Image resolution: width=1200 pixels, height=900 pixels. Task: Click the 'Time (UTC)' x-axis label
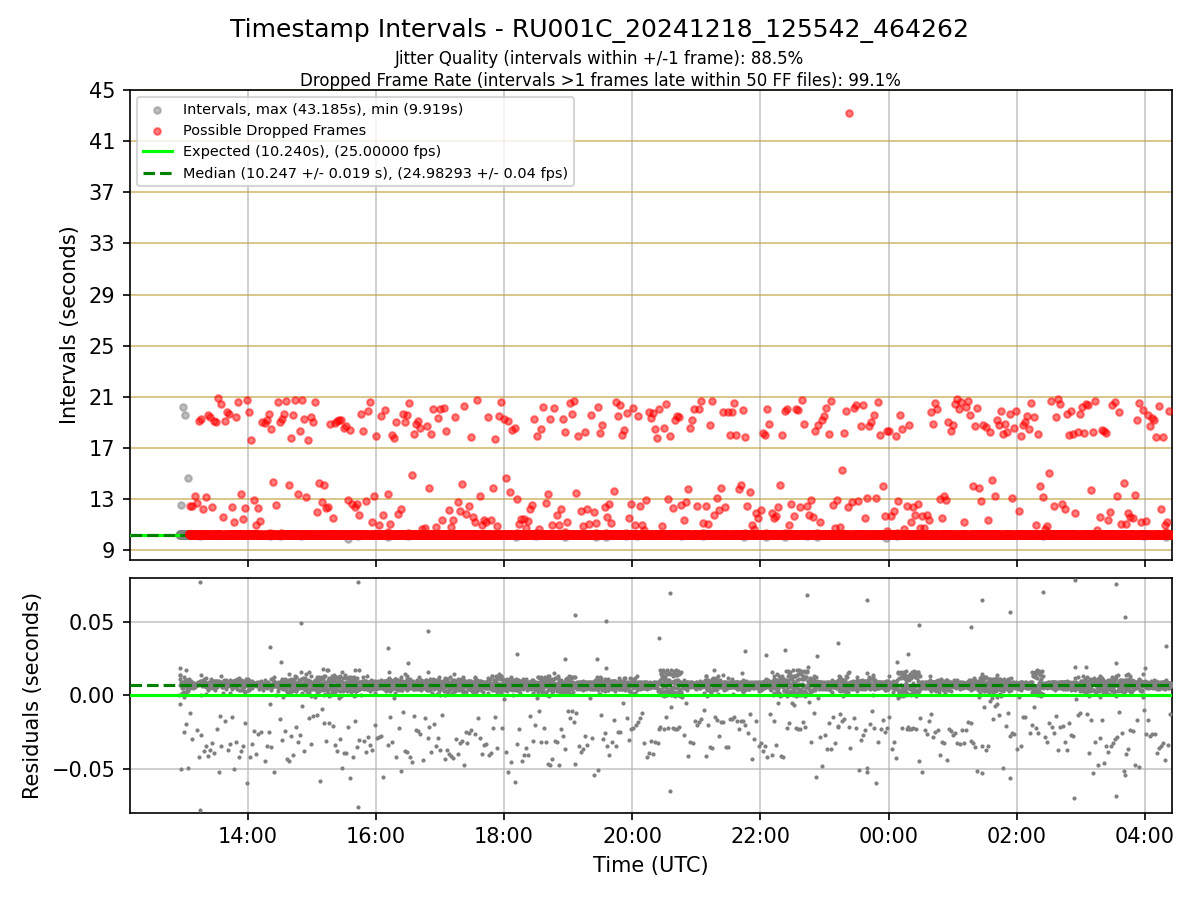[650, 865]
